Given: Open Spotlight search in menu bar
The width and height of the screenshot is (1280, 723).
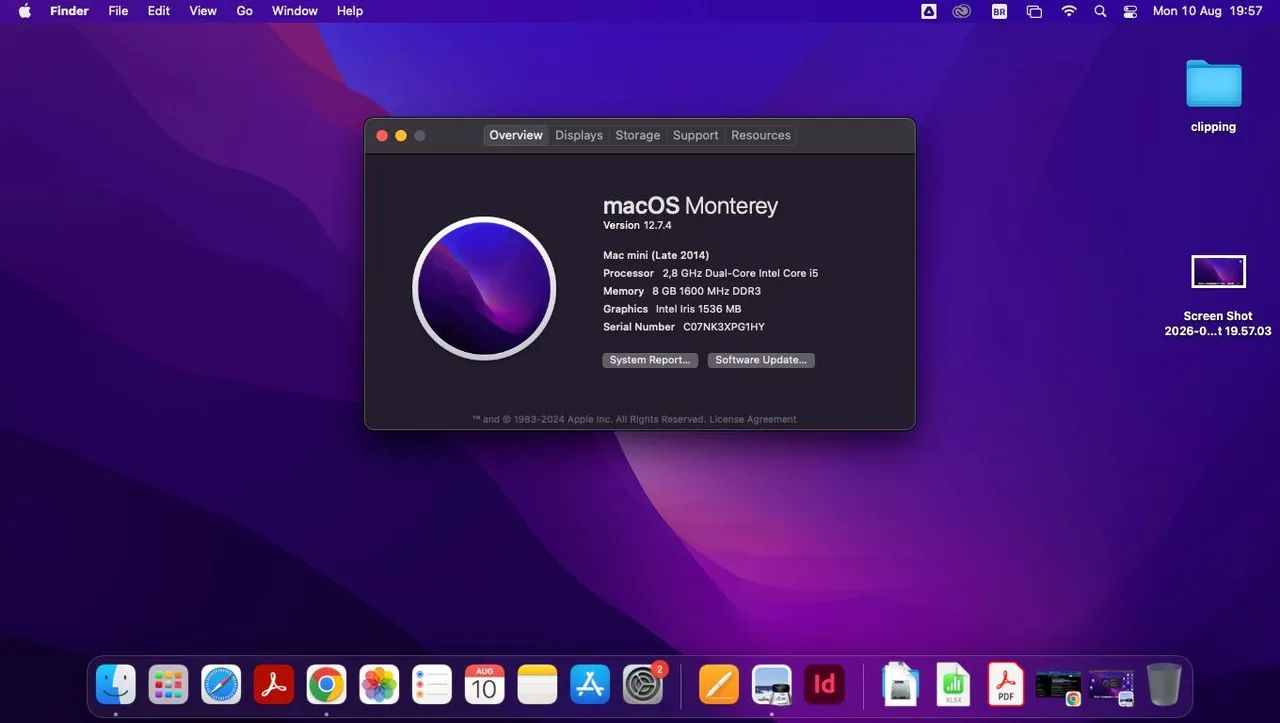Looking at the screenshot, I should point(1100,11).
